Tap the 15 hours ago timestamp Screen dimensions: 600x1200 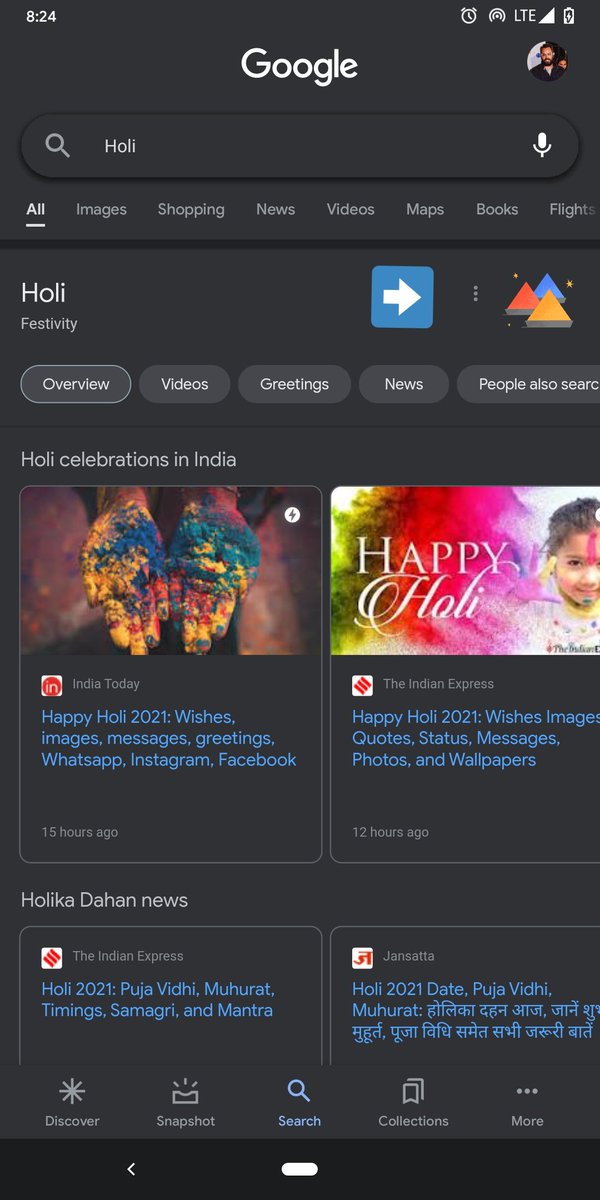(x=80, y=832)
